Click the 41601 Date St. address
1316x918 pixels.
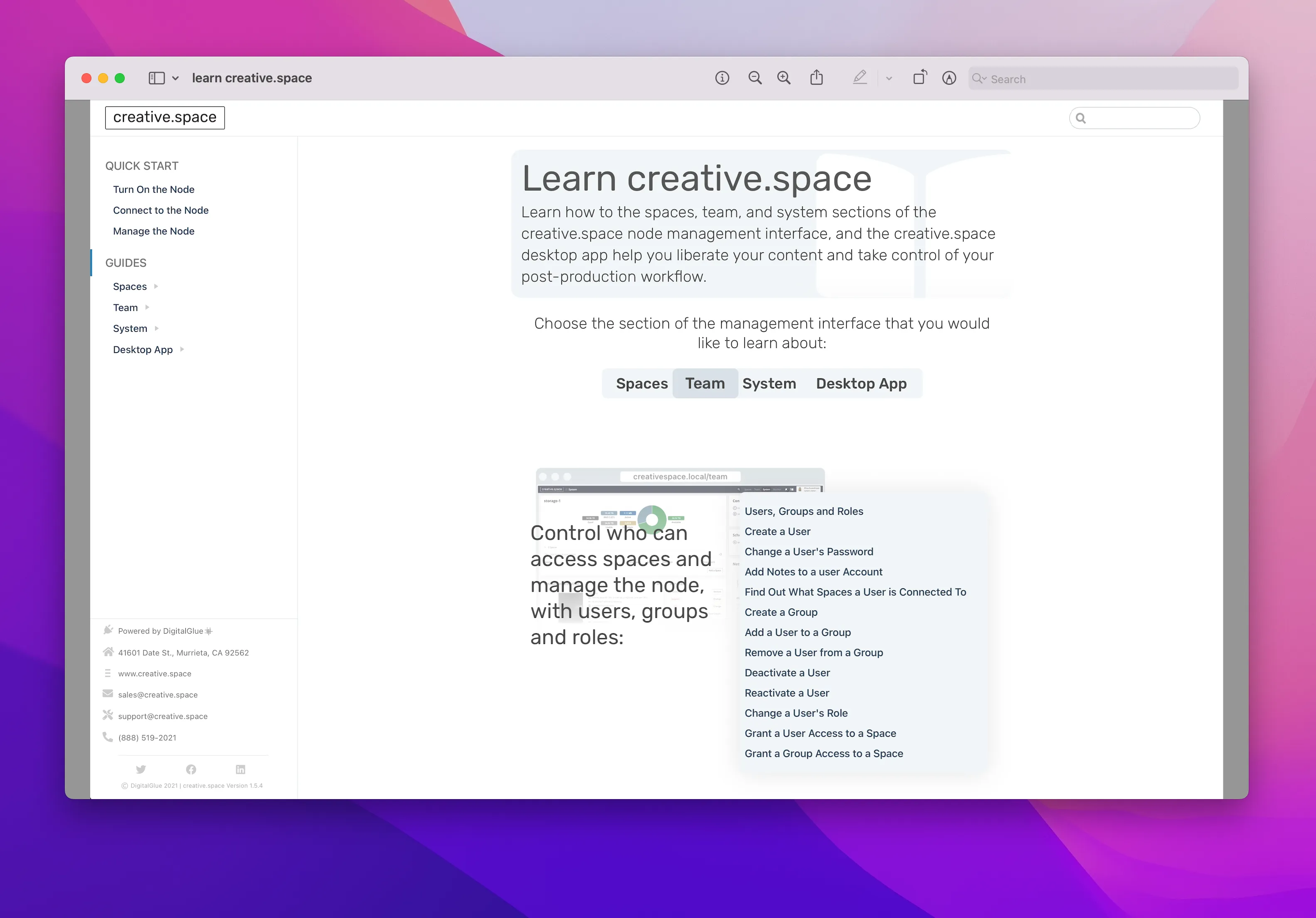[183, 653]
